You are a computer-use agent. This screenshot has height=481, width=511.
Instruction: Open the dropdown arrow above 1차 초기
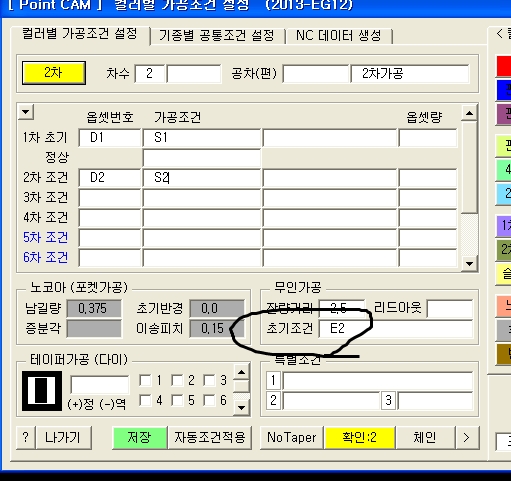(26, 112)
